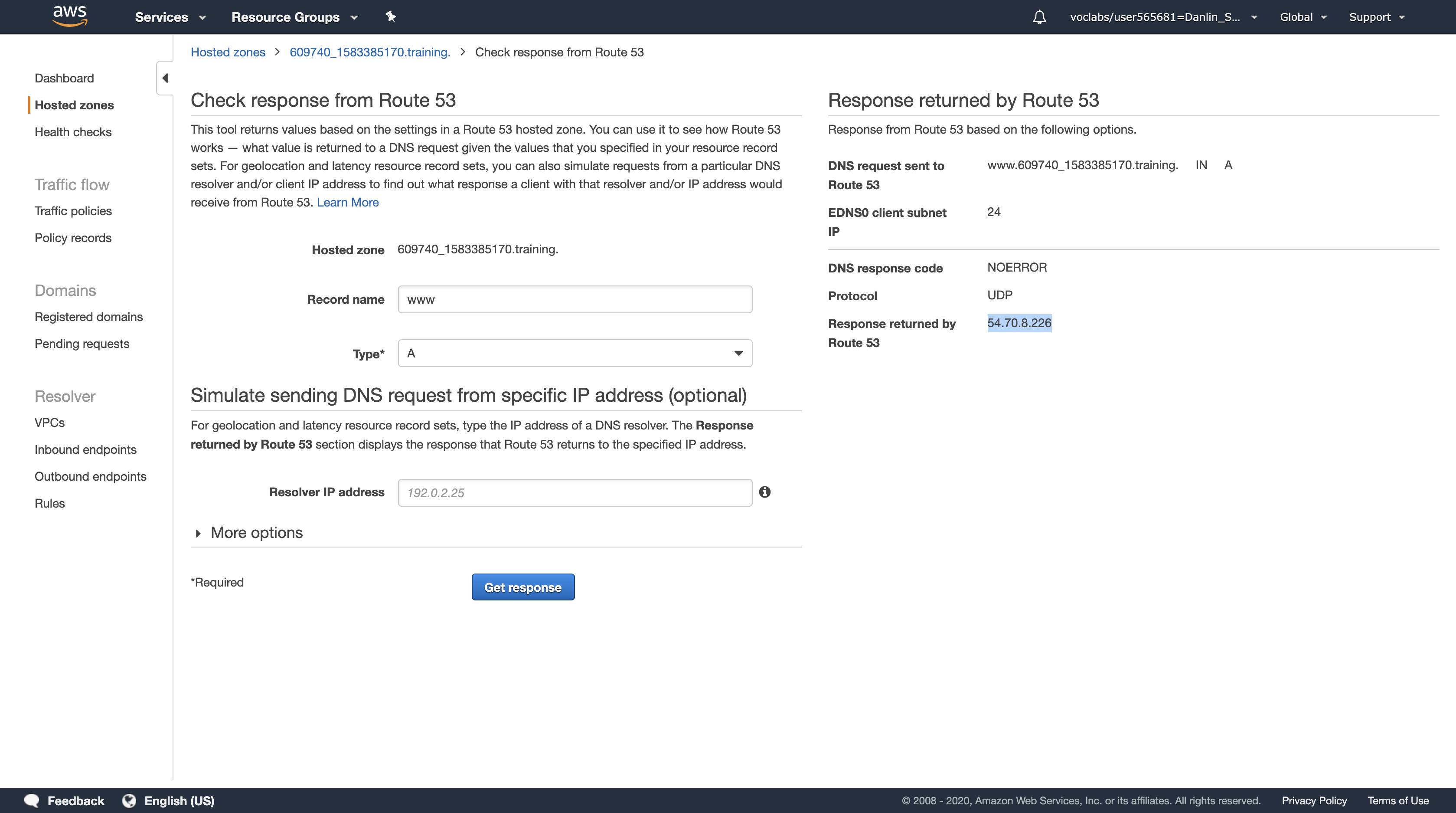
Task: Open the Services dropdown menu
Action: coord(170,17)
